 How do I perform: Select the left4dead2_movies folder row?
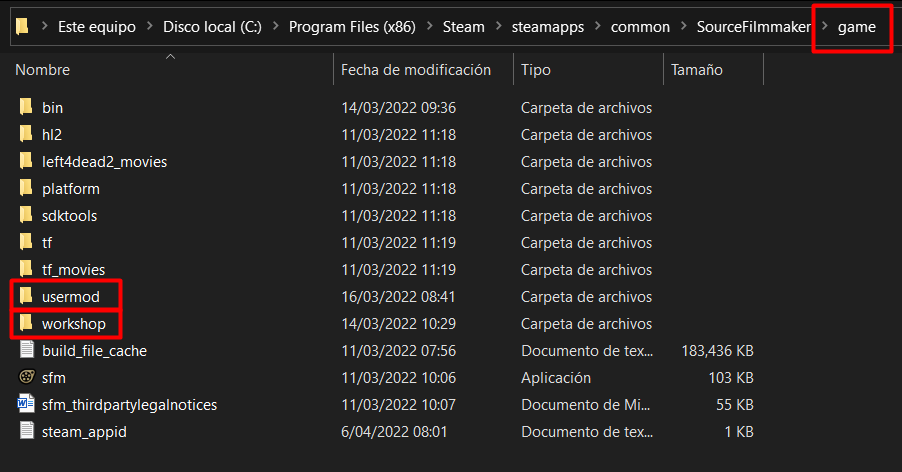pyautogui.click(x=104, y=162)
